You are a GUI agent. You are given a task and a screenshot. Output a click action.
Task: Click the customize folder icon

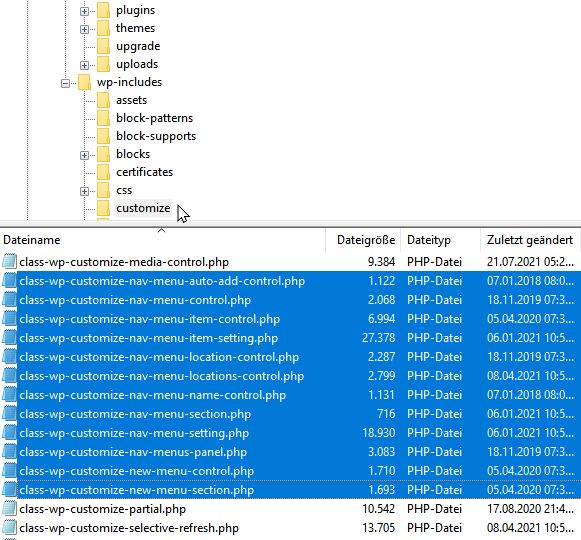(x=103, y=208)
